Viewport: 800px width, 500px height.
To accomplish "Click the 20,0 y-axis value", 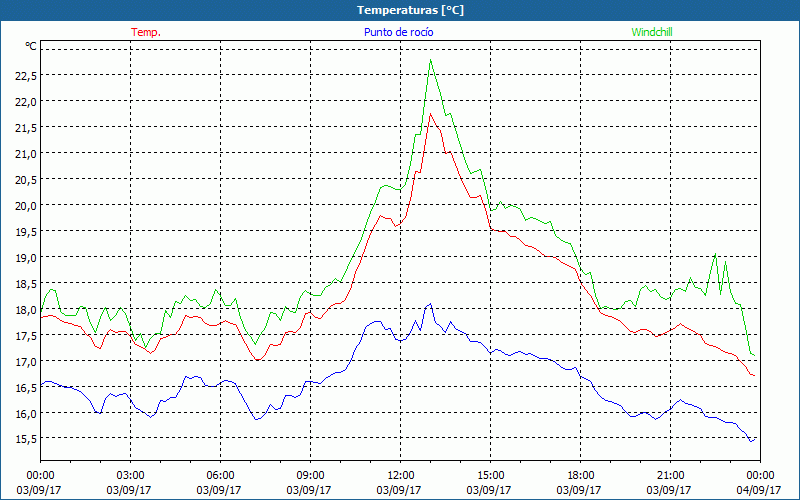I will 26,205.
